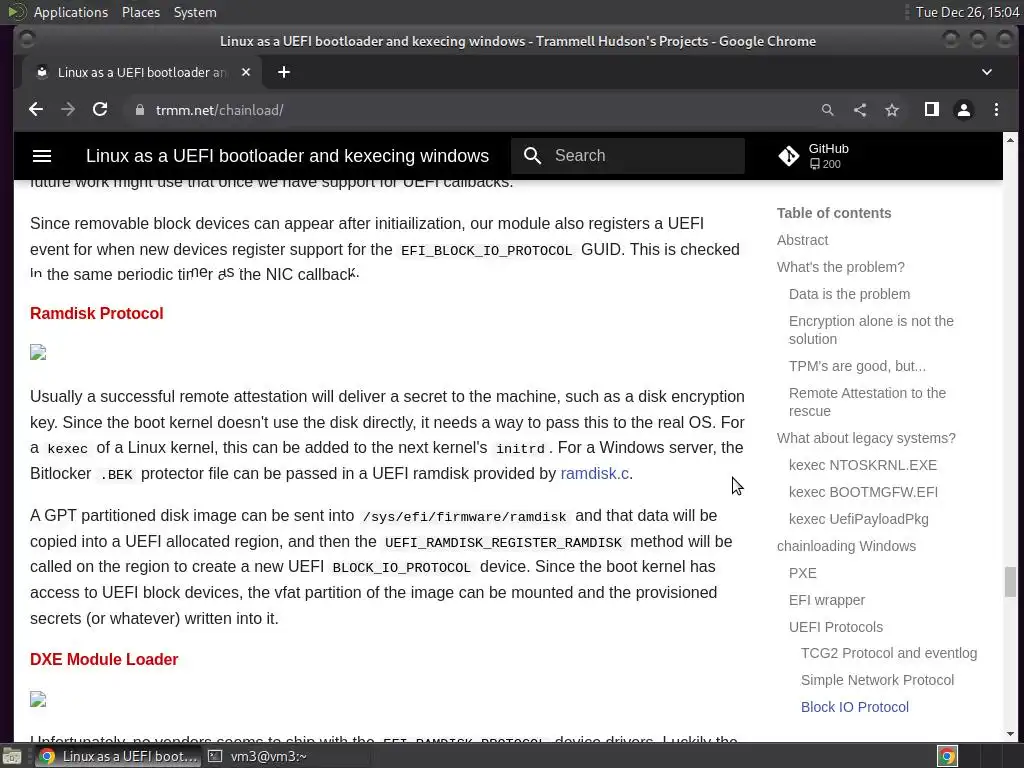Image resolution: width=1024 pixels, height=768 pixels.
Task: Go to kexec BOOTMGFW.EFI section
Action: click(863, 492)
